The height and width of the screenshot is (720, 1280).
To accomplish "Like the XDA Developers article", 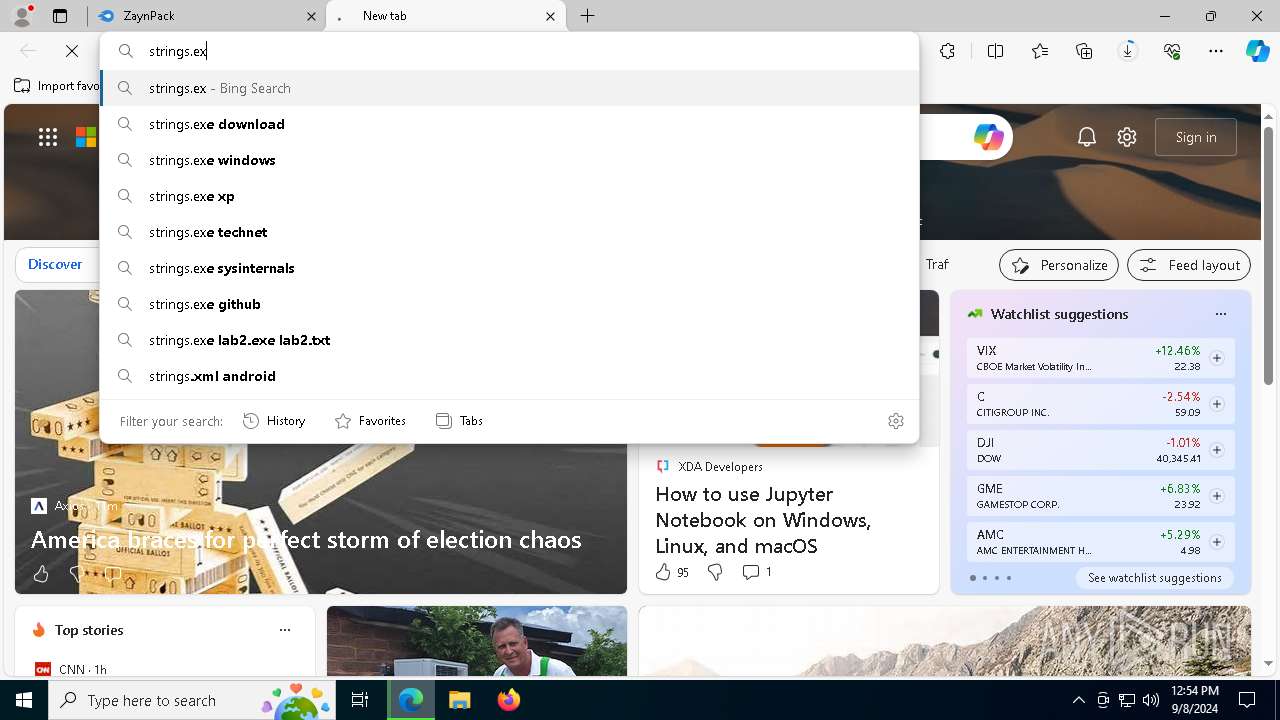I will pyautogui.click(x=662, y=572).
